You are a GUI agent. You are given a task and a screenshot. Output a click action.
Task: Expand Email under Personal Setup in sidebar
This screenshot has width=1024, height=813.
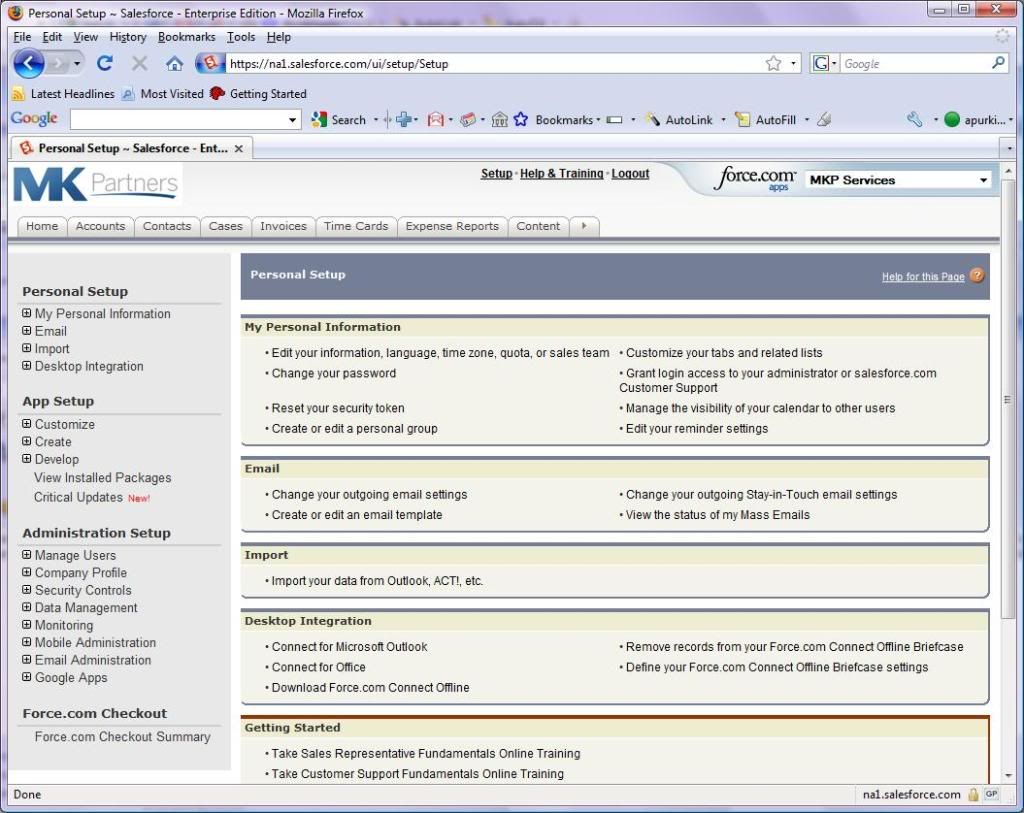coord(27,331)
